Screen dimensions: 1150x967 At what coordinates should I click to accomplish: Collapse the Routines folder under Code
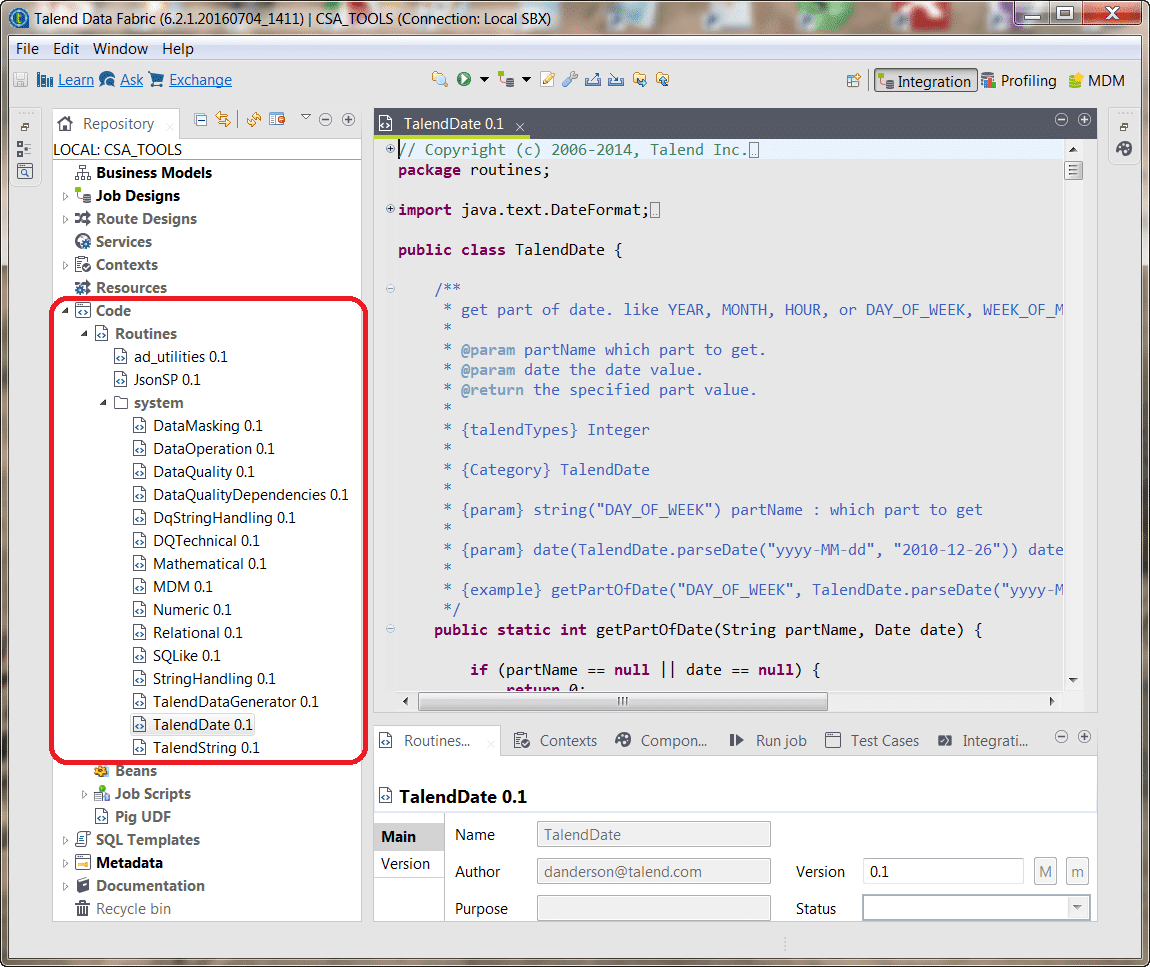coord(84,333)
